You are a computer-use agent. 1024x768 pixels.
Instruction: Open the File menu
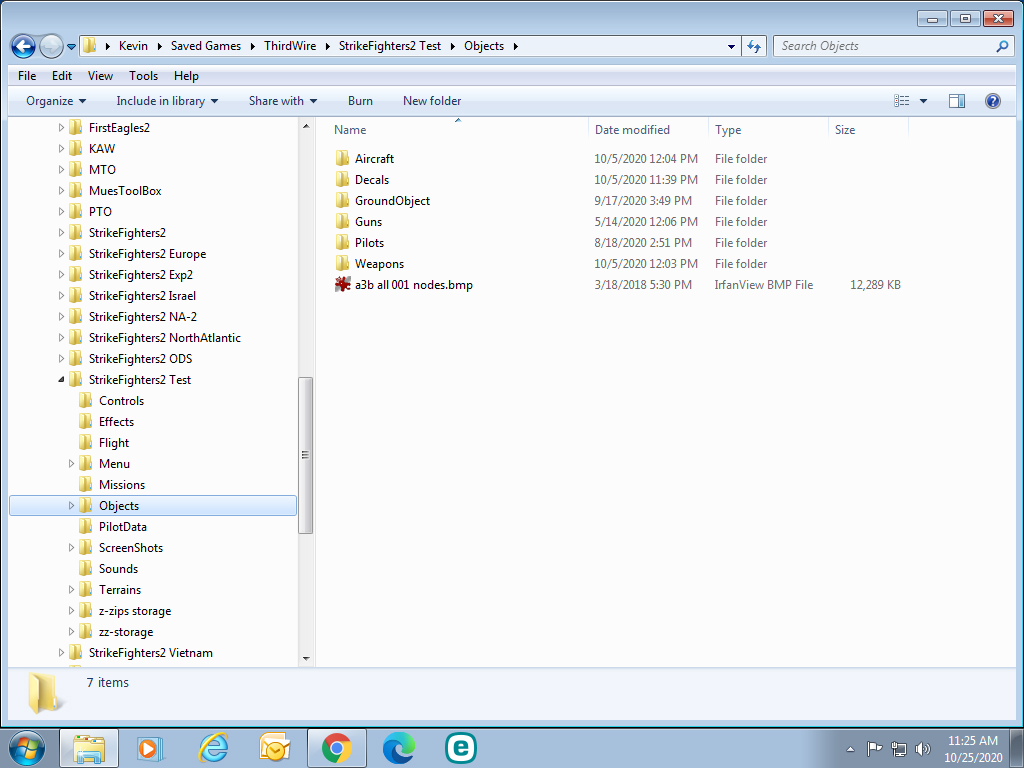[27, 76]
